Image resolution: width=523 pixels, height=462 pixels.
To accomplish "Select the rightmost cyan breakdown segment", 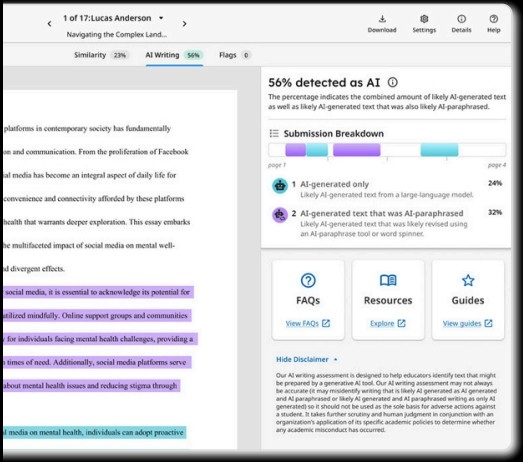I will 439,150.
